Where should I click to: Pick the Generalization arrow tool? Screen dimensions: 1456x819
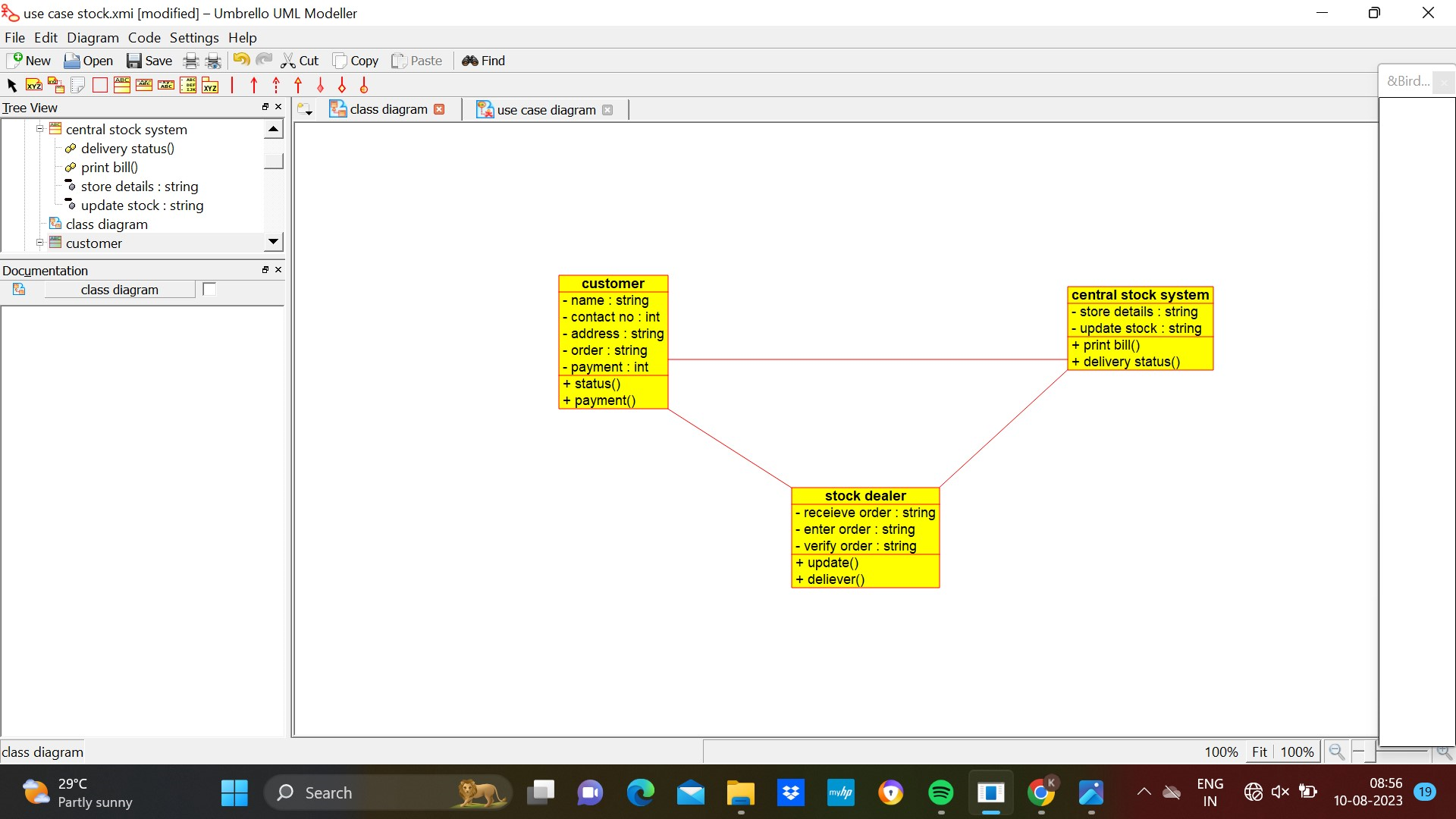click(298, 85)
